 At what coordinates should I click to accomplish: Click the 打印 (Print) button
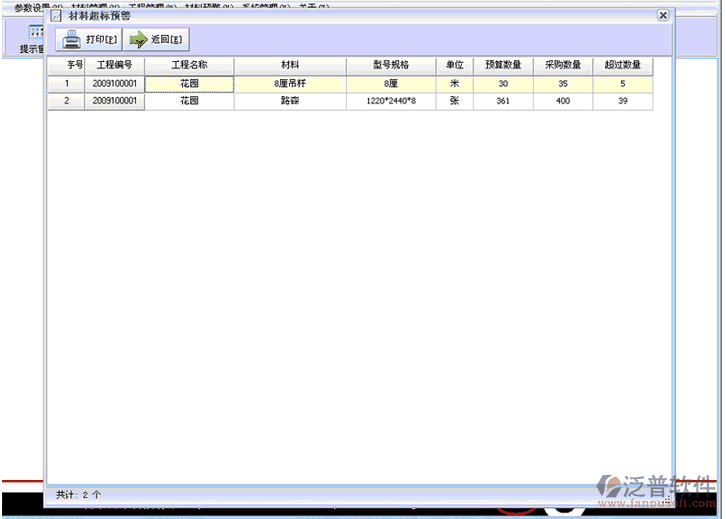pos(88,40)
